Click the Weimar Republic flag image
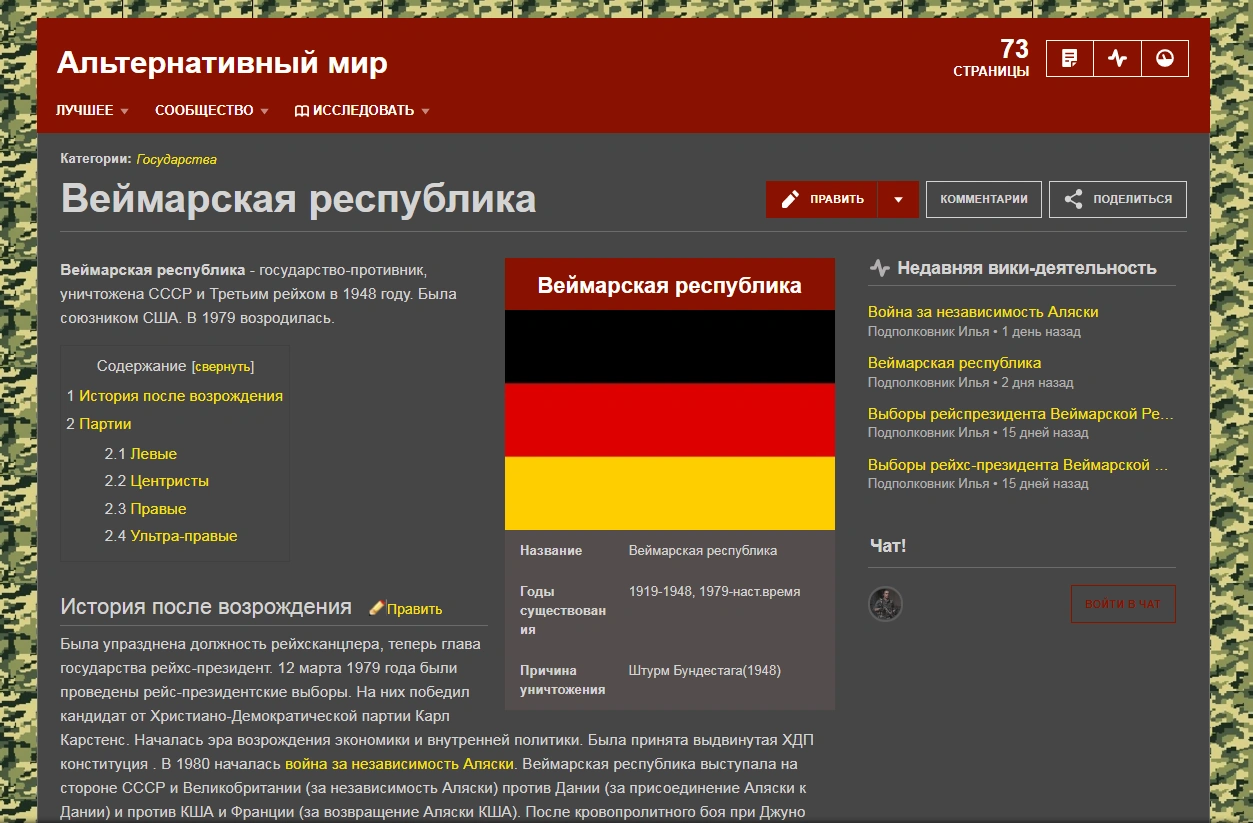The width and height of the screenshot is (1253, 823). click(670, 420)
